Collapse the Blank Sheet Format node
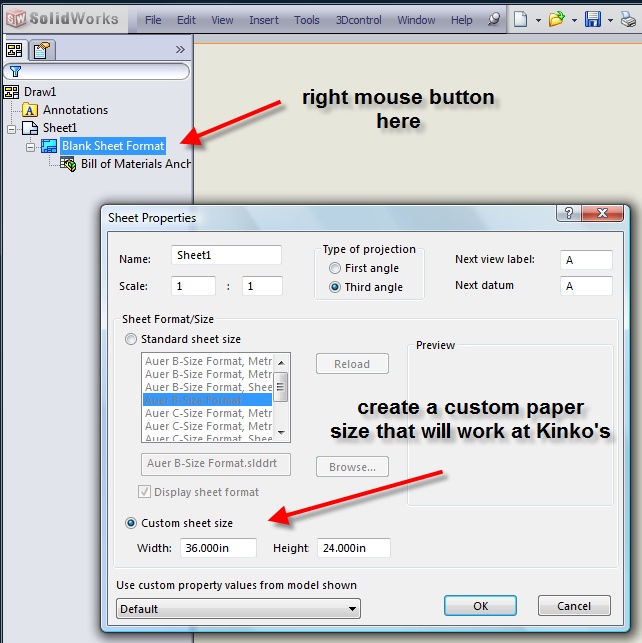The image size is (642, 643). click(30, 147)
